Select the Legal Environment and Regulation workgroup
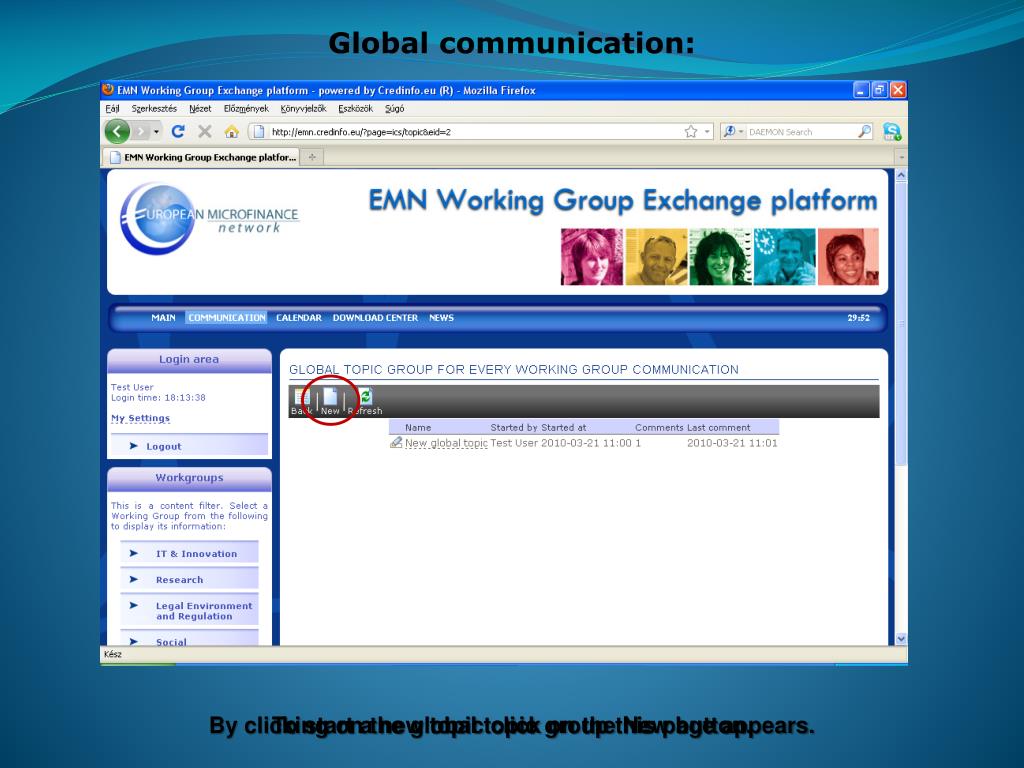 click(x=189, y=611)
